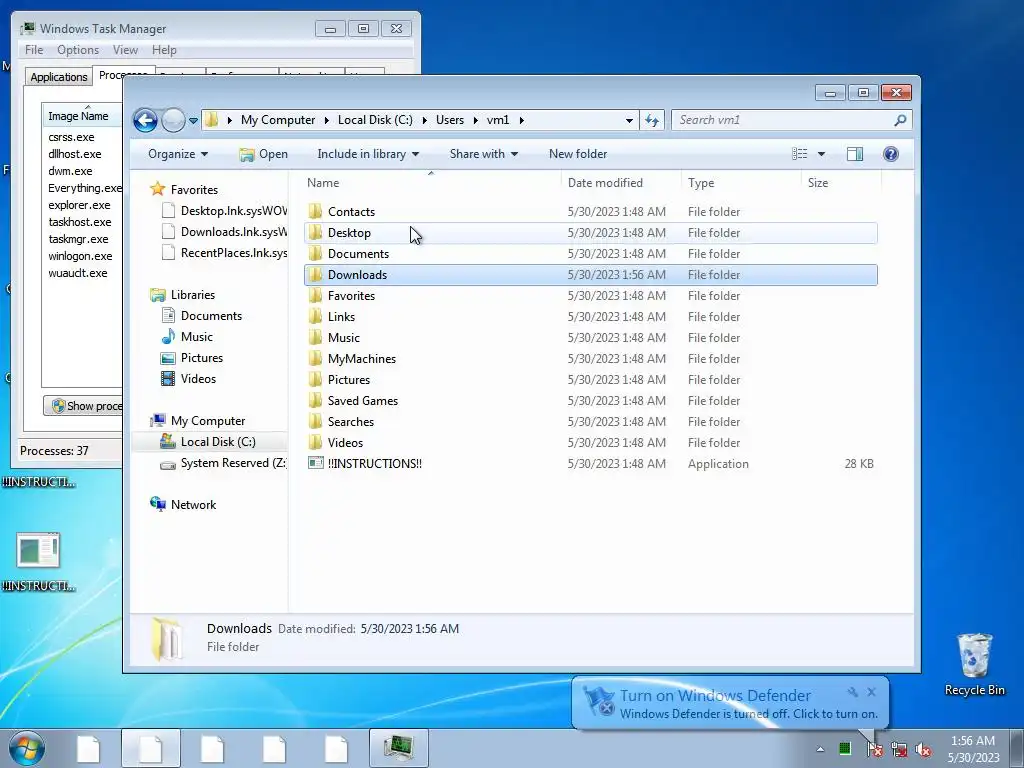
Task: Select the Downloads row text
Action: (357, 275)
